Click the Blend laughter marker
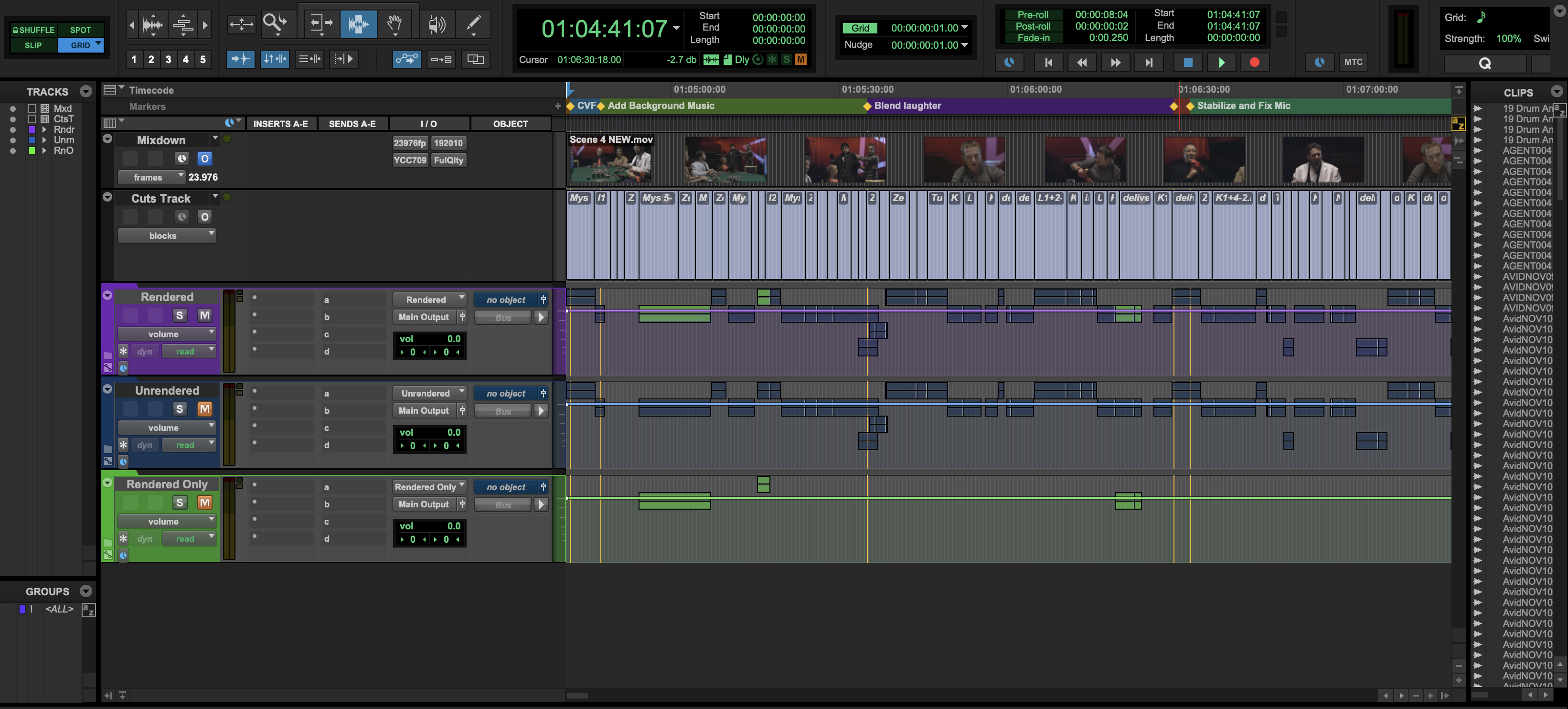Image resolution: width=1568 pixels, height=709 pixels. pyautogui.click(x=868, y=106)
